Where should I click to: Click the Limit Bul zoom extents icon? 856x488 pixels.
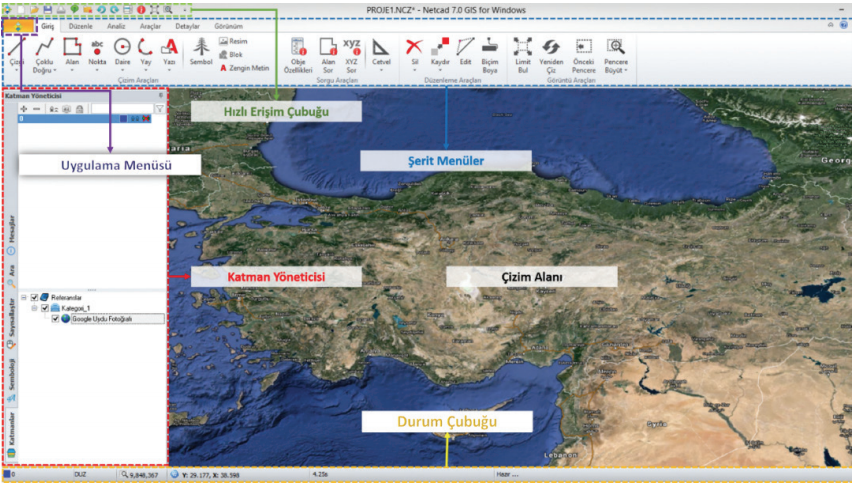[x=523, y=48]
